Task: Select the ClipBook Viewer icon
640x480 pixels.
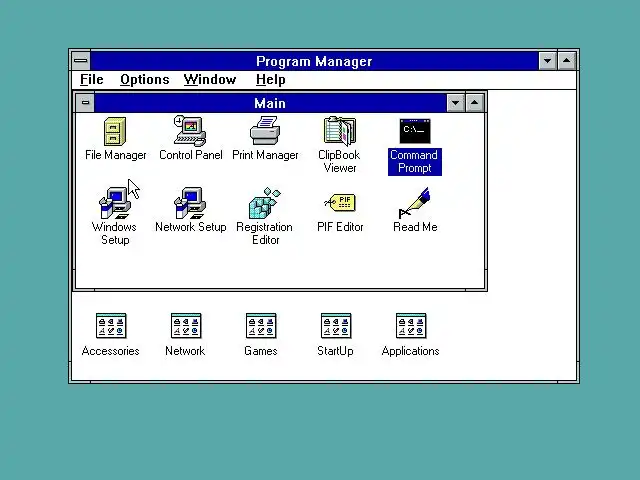Action: (x=340, y=131)
